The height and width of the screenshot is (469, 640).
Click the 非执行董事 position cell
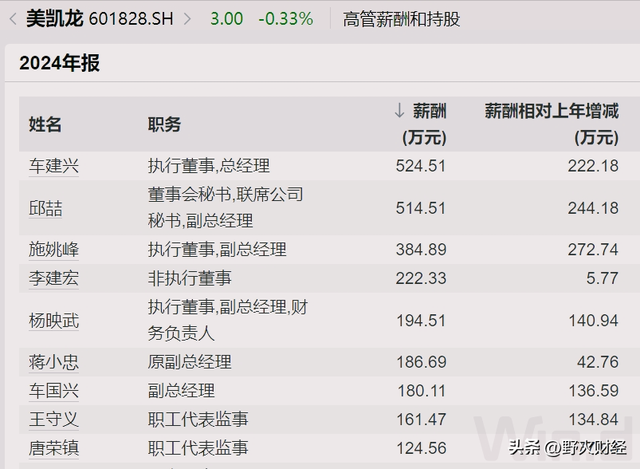click(x=189, y=278)
